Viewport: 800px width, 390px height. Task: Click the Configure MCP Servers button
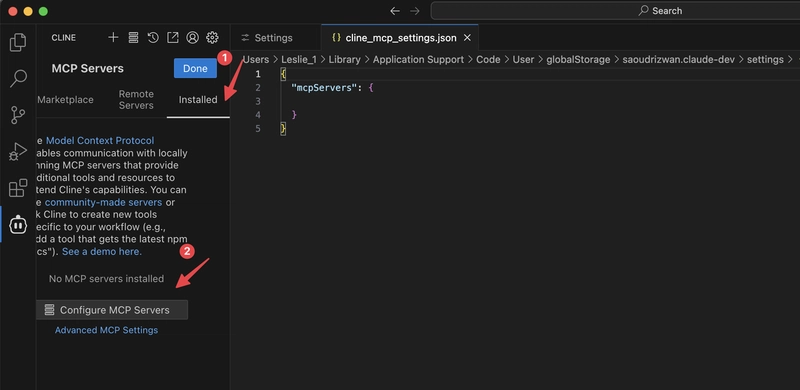[112, 310]
